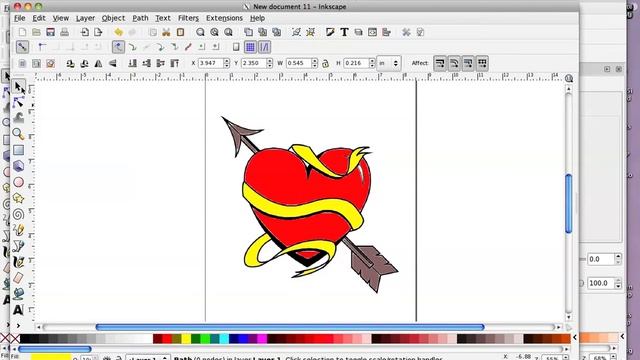640x360 pixels.
Task: Select the Rectangle tool
Action: click(x=18, y=150)
